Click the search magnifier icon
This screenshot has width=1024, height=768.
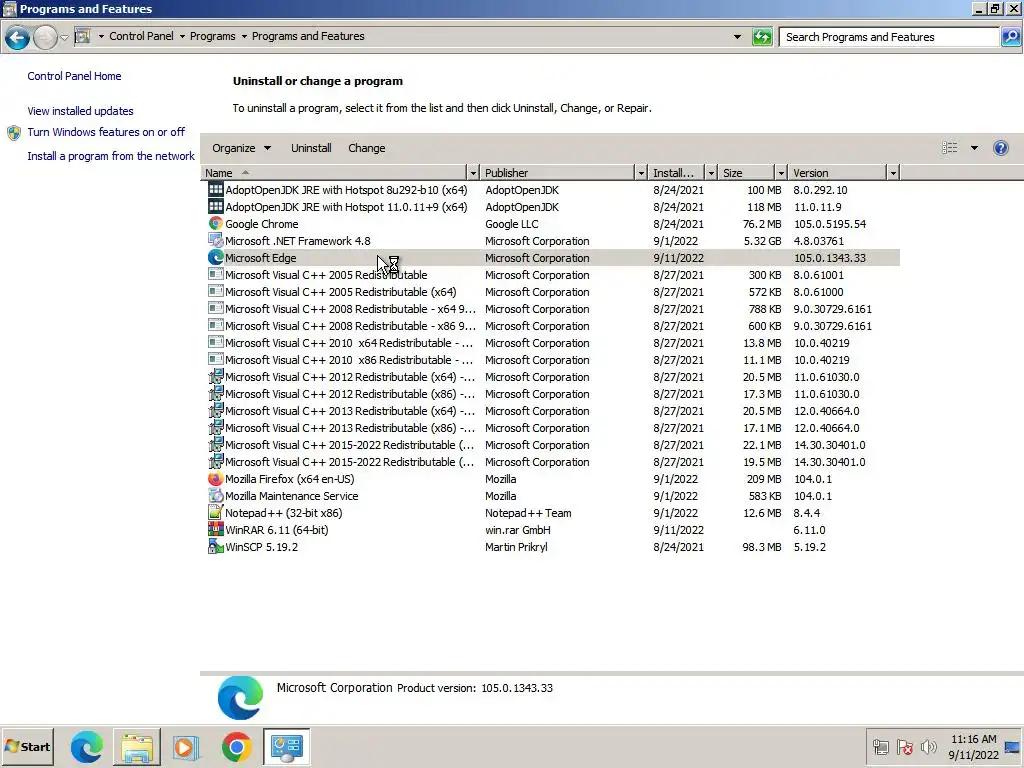click(1010, 37)
